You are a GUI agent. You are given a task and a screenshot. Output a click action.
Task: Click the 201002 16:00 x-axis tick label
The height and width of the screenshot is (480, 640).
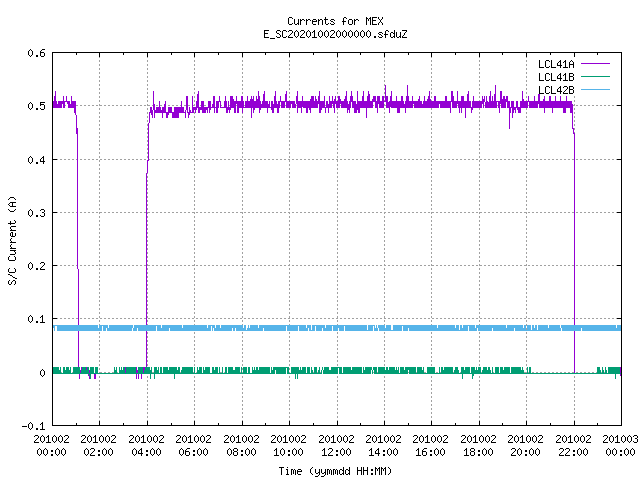click(430, 446)
